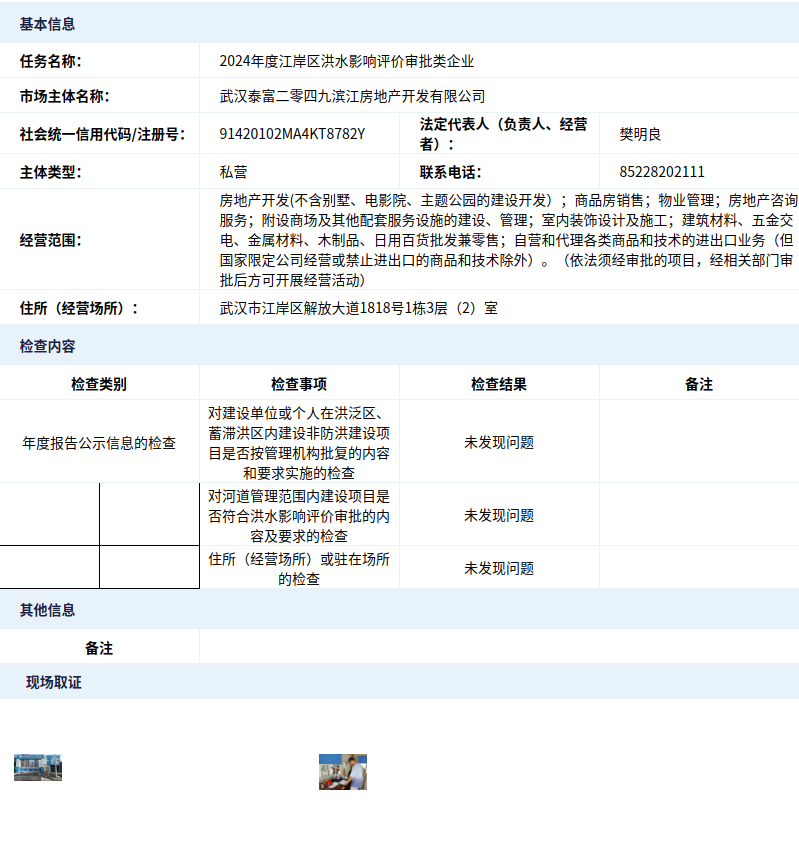799x846 pixels.
Task: Open the left site evidence building photo
Action: 38,767
